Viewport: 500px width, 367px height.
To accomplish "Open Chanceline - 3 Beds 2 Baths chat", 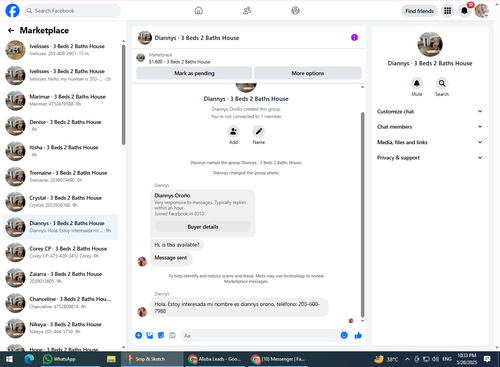I will point(60,303).
